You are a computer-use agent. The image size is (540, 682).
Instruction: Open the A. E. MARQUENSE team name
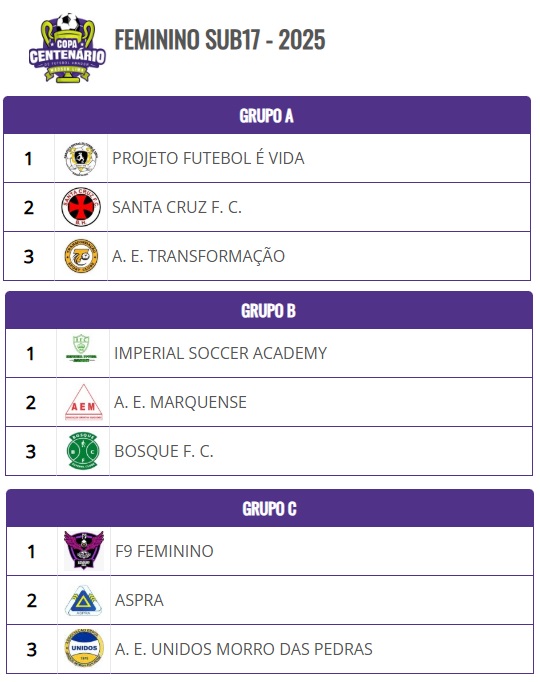point(180,402)
